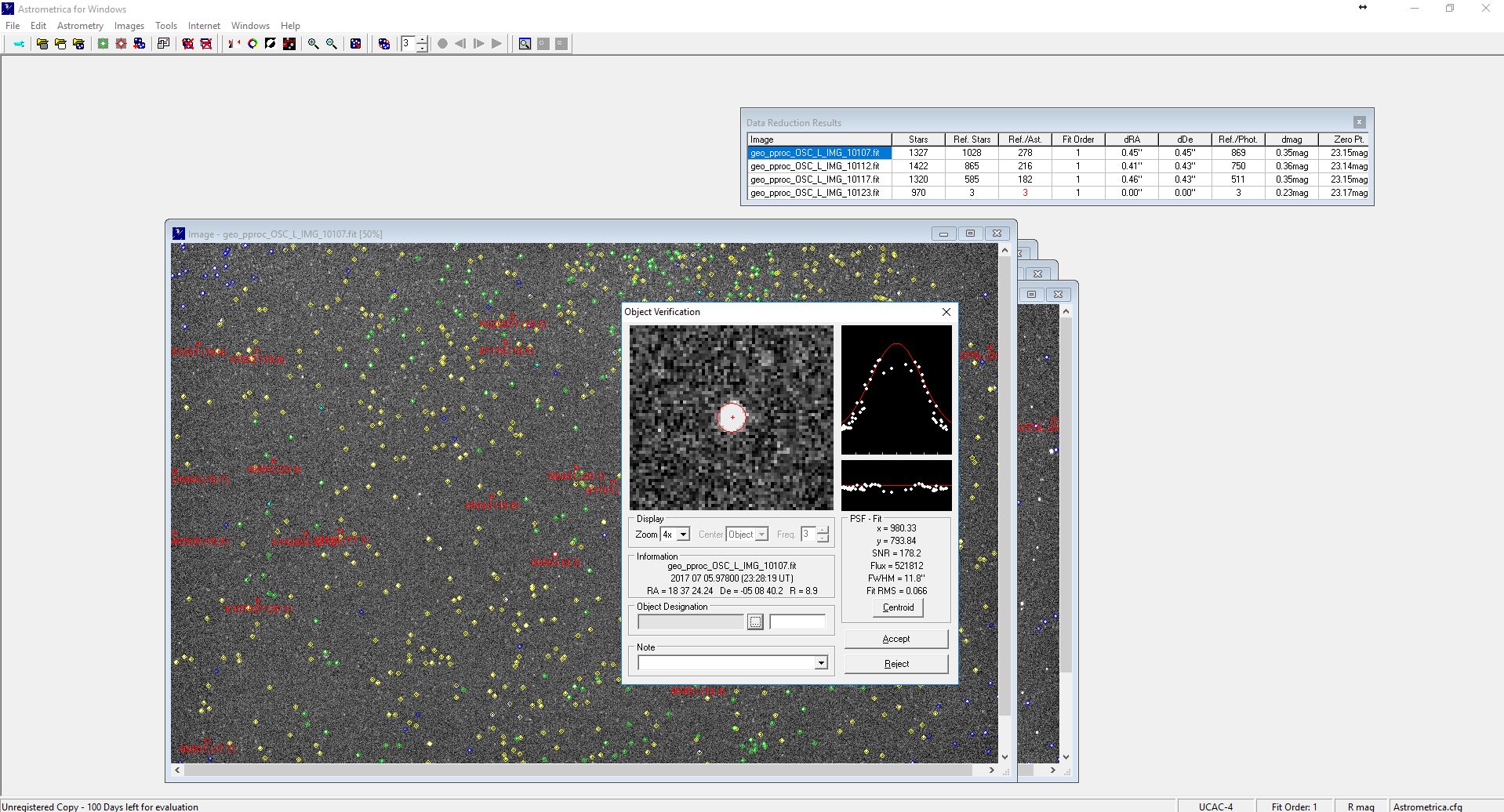Open the Internet menu

point(204,25)
